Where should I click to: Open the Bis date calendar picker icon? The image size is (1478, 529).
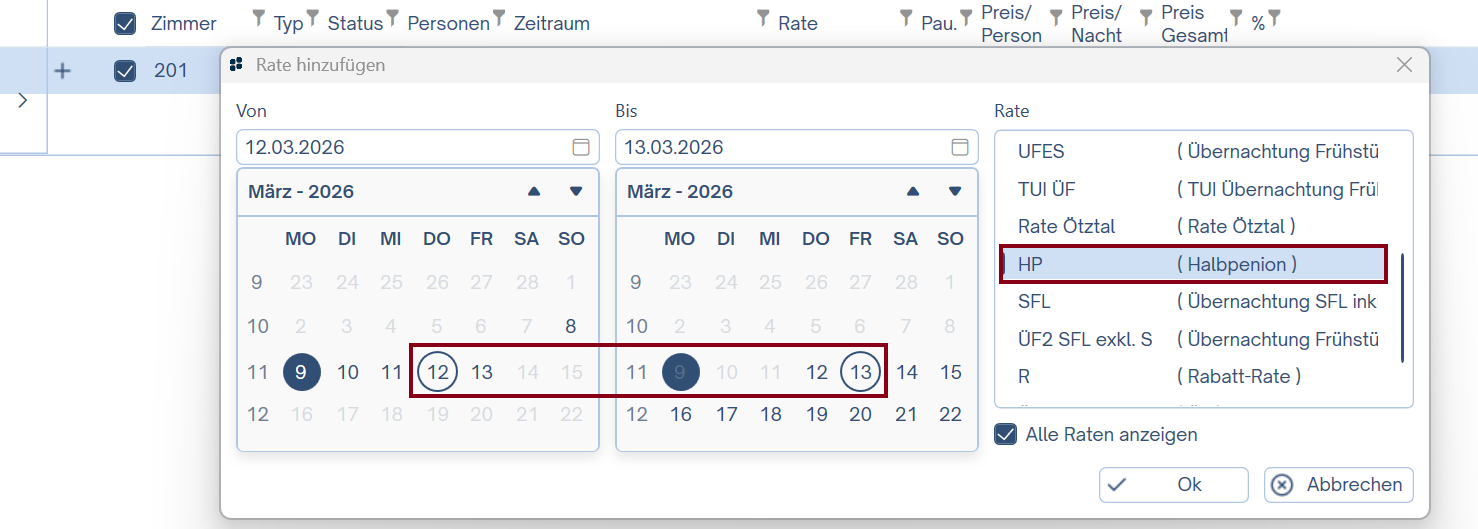tap(959, 148)
